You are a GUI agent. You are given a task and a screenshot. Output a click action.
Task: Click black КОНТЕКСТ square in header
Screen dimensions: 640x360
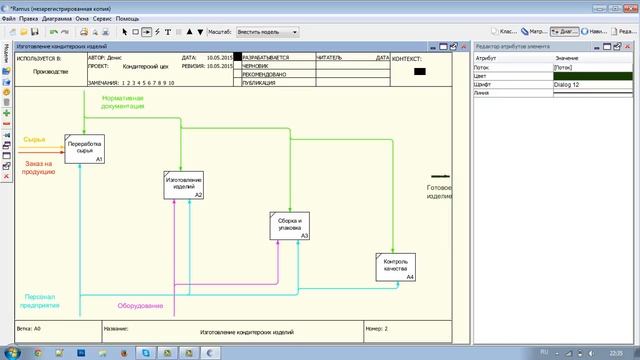420,71
